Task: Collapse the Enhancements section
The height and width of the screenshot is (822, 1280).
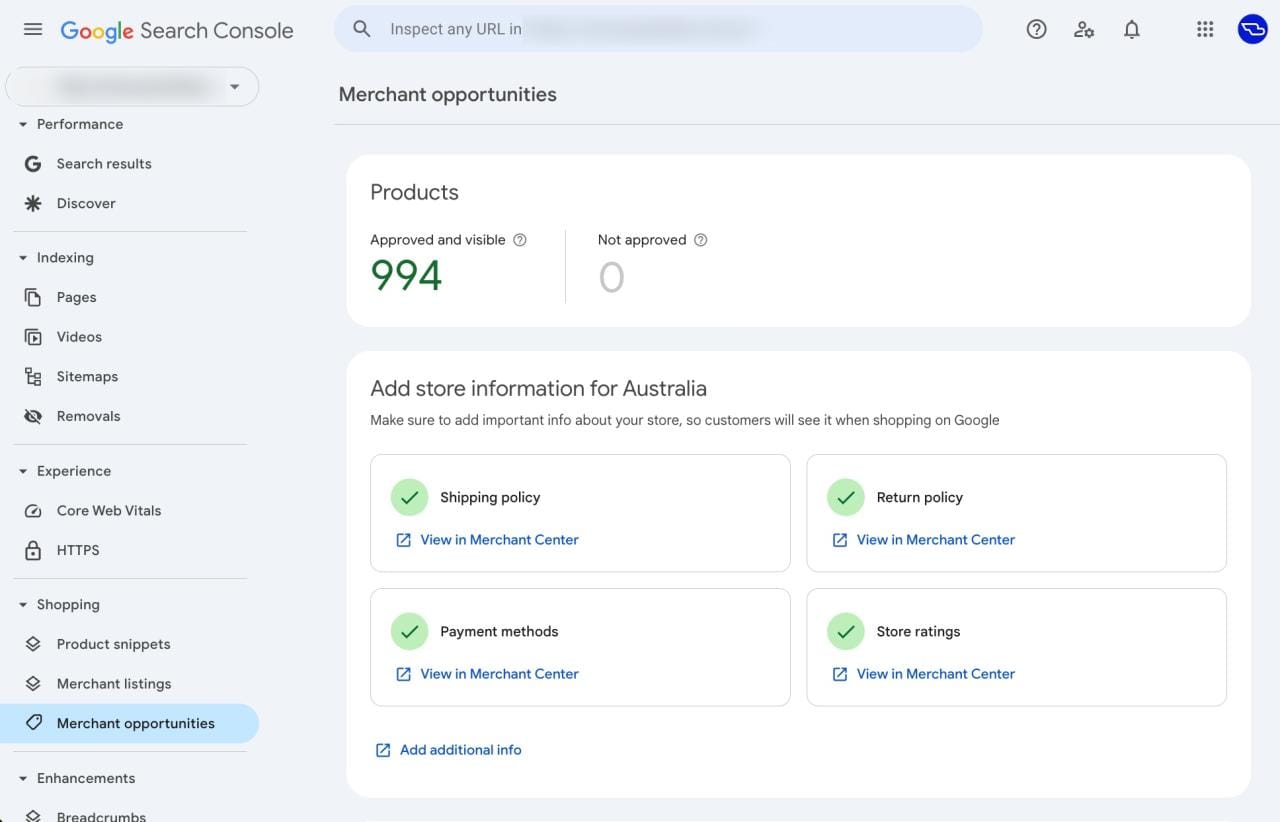Action: pos(23,779)
